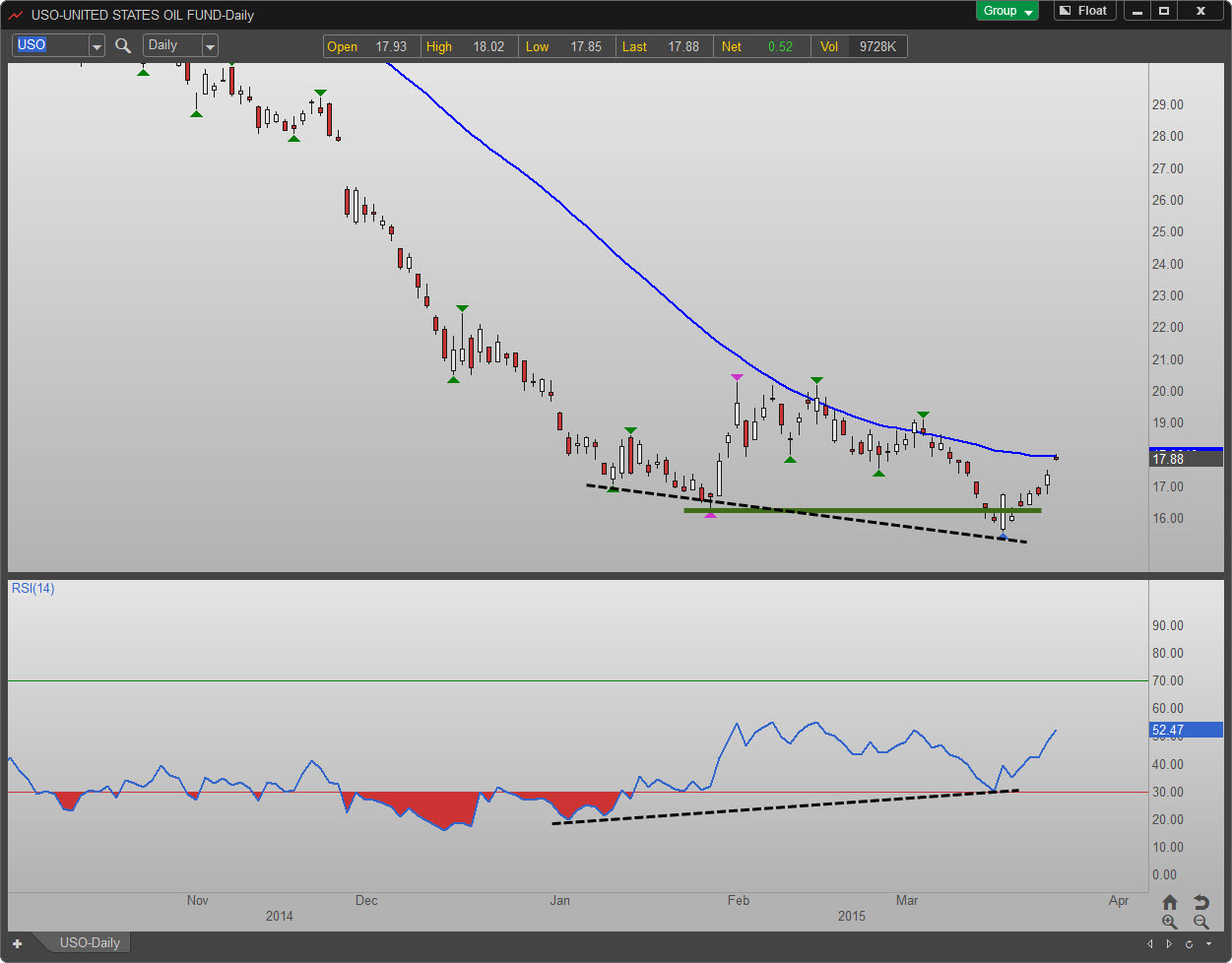
Task: Click the 17.88 last price marker
Action: point(1185,459)
